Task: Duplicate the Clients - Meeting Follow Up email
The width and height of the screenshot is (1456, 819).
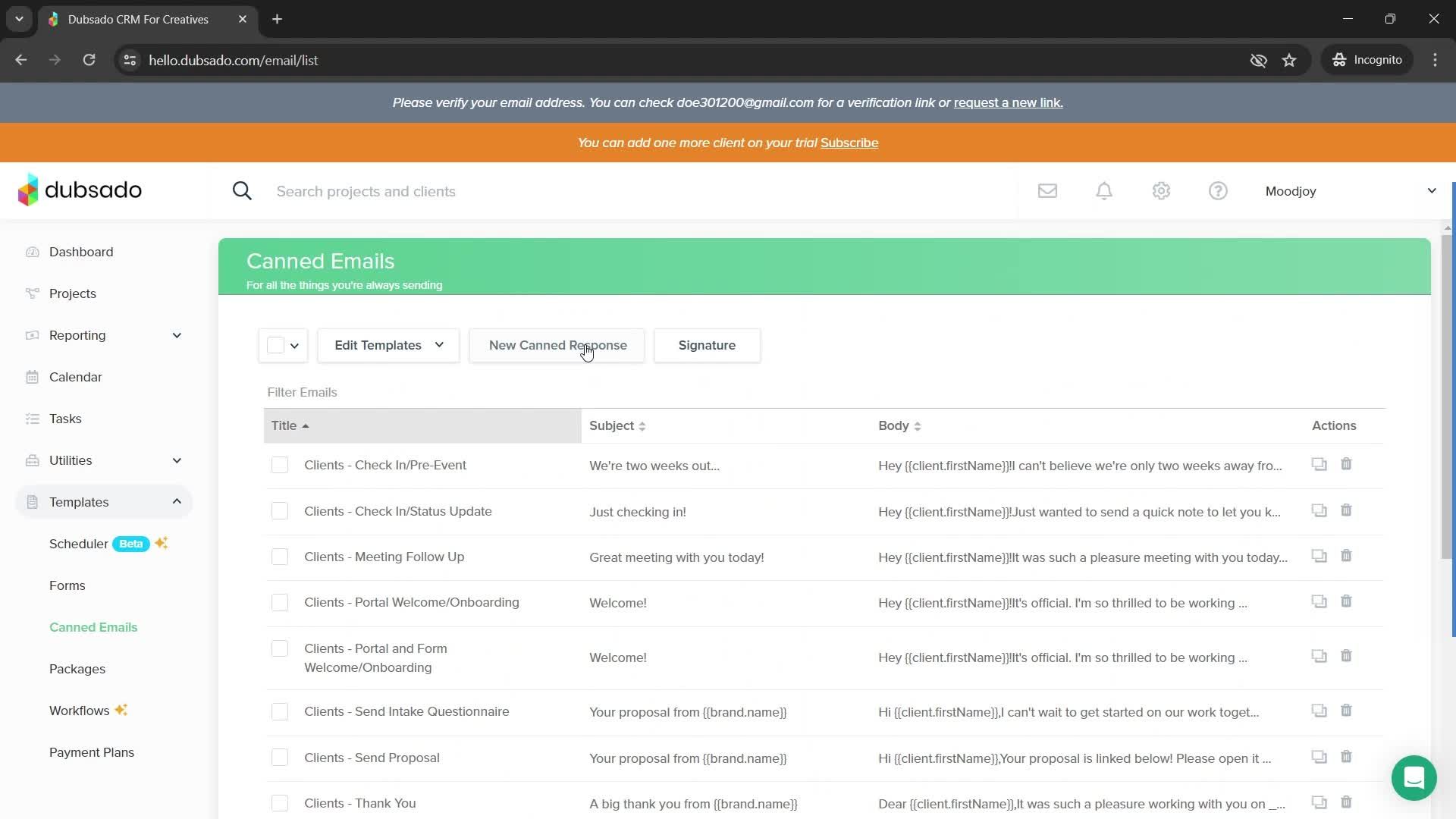Action: click(x=1319, y=556)
